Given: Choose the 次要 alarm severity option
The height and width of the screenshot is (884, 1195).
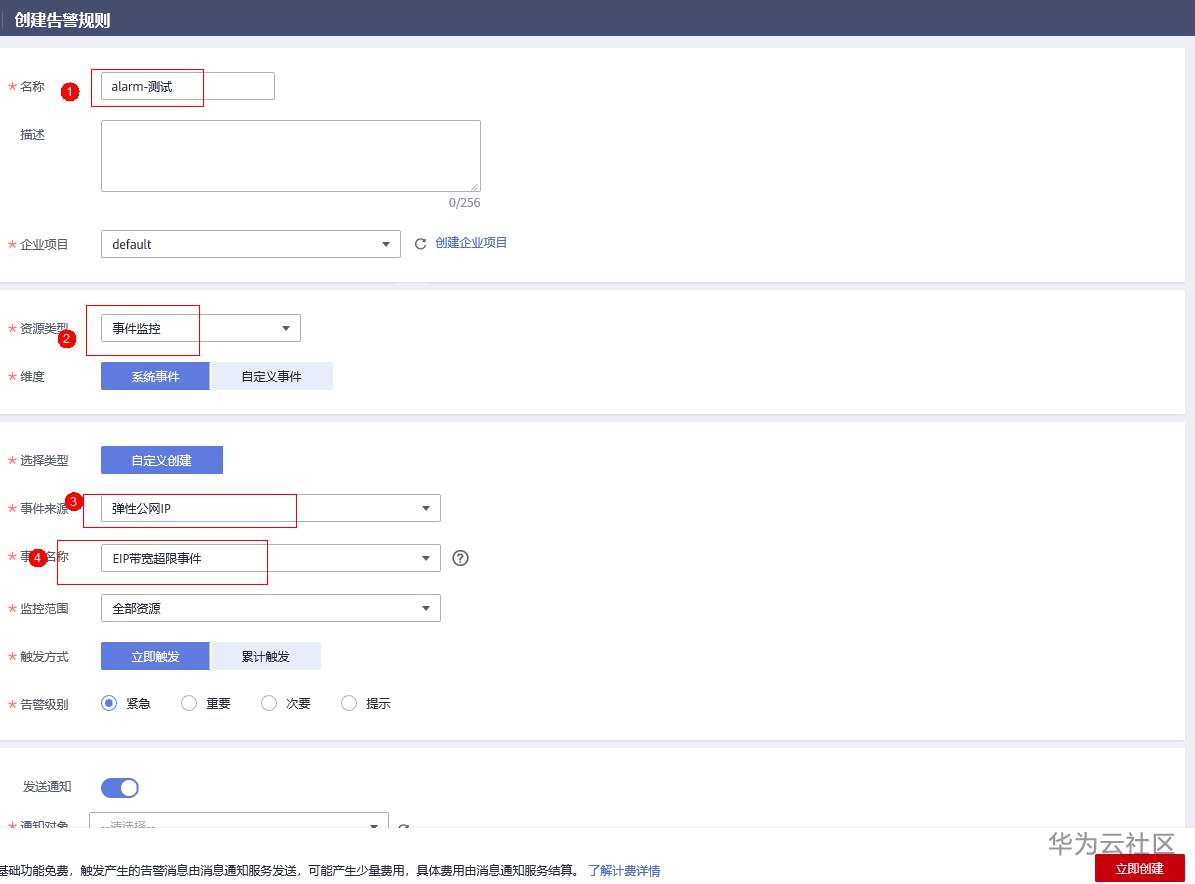Looking at the screenshot, I should (269, 703).
